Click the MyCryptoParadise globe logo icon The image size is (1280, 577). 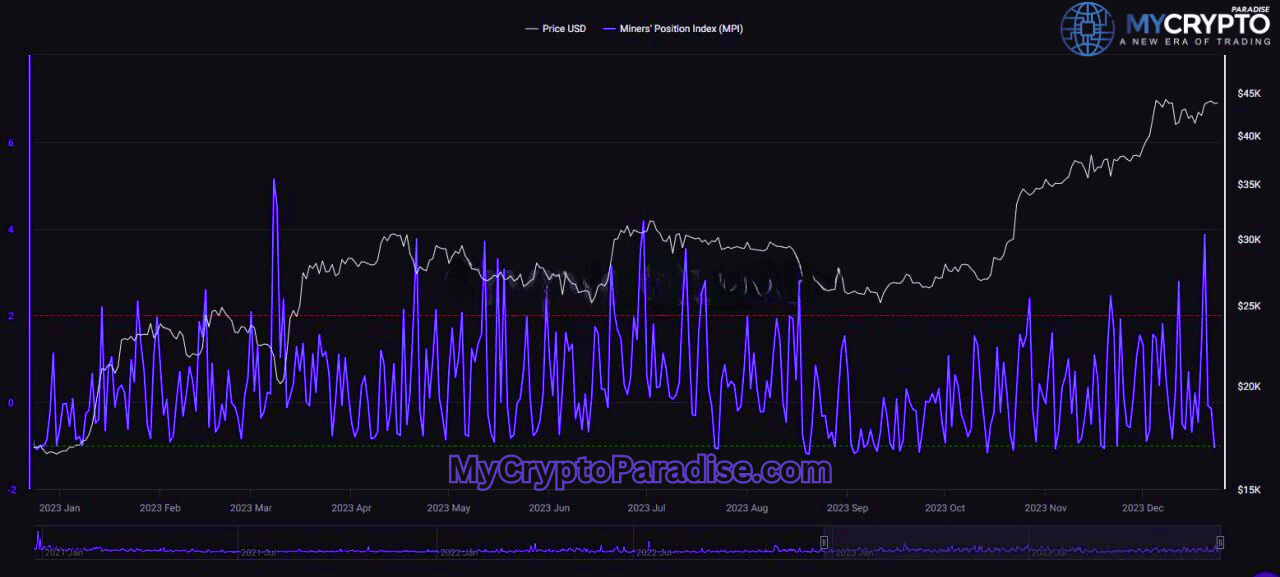tap(1087, 28)
